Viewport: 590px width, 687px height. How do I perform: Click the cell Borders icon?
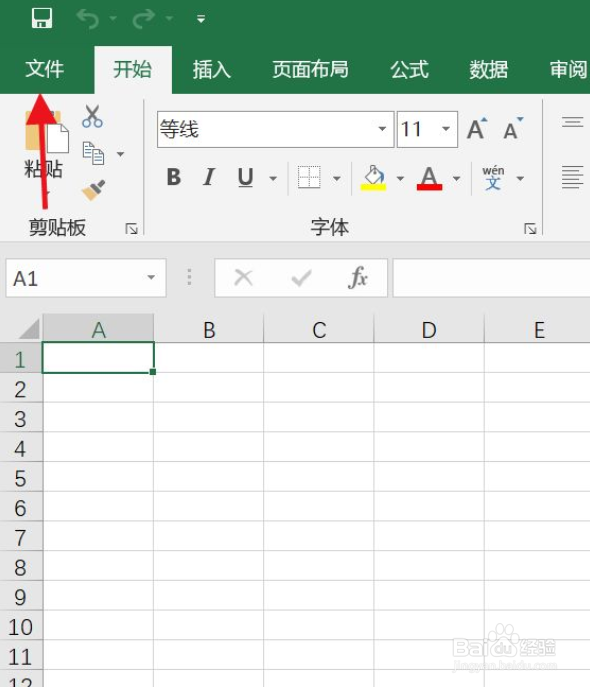309,177
